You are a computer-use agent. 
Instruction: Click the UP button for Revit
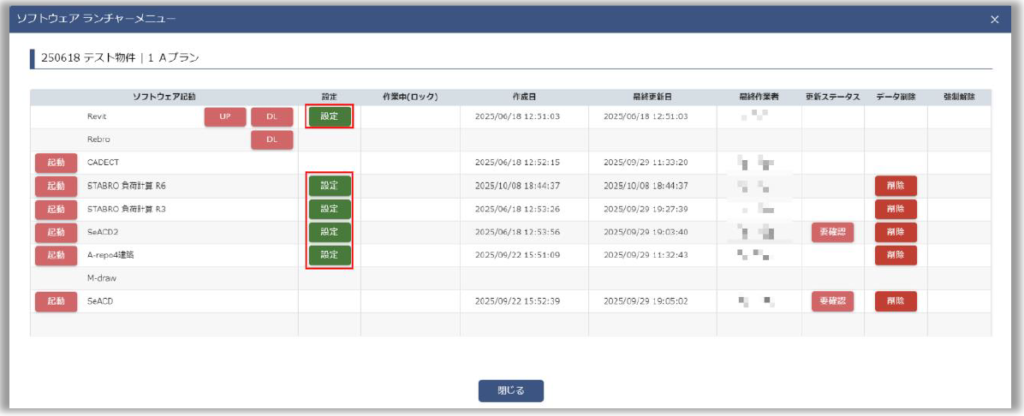(225, 117)
